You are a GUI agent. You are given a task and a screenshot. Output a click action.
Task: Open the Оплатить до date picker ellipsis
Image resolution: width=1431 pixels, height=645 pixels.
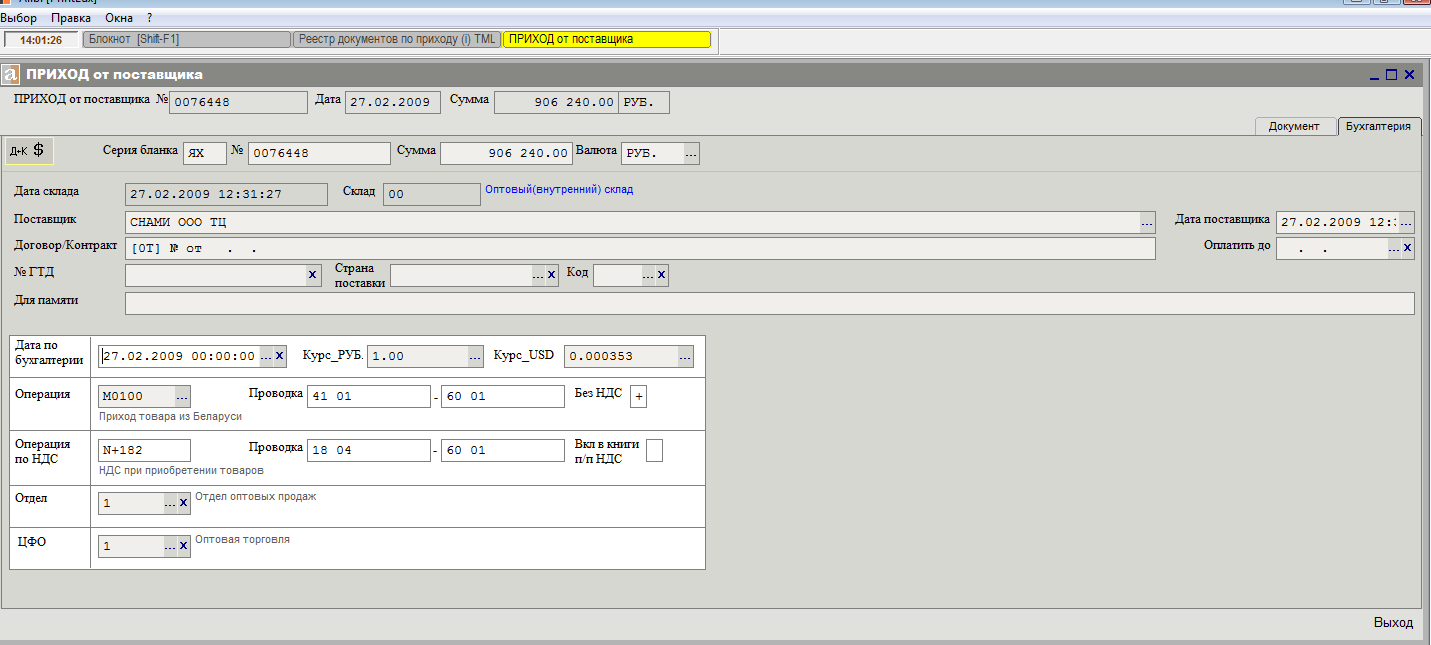point(1394,248)
